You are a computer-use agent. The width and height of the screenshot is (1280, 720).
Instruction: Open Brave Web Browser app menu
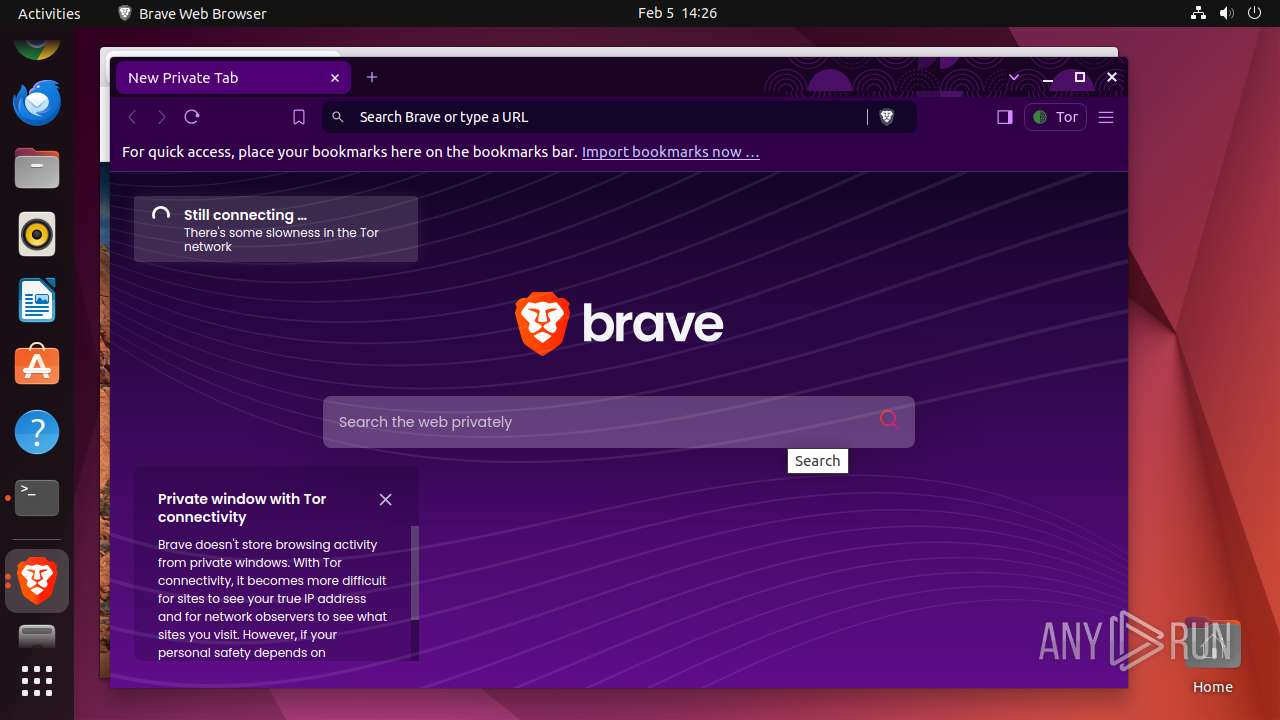[192, 13]
